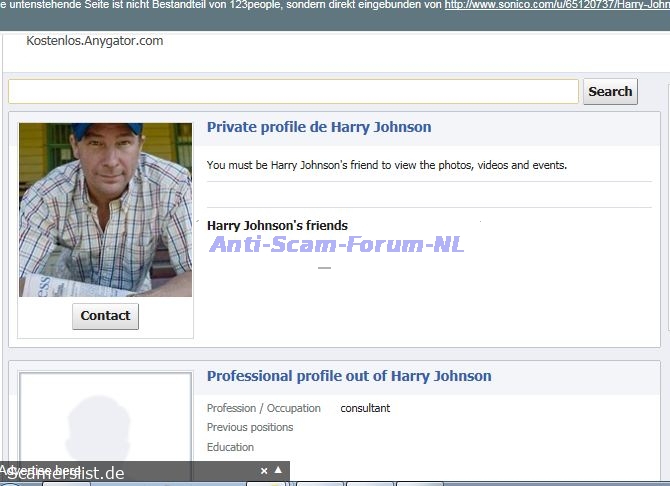Click into the search text field
The width and height of the screenshot is (670, 486).
pos(293,91)
